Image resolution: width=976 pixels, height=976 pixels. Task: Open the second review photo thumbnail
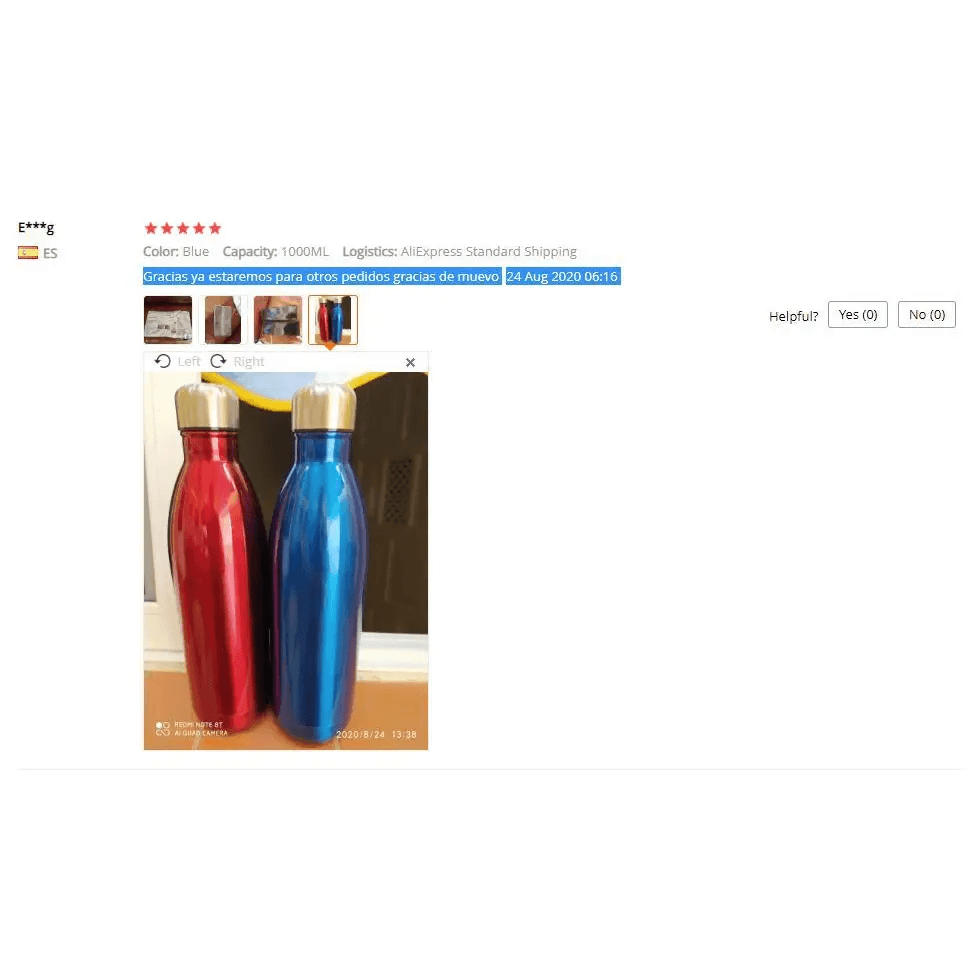pos(223,320)
